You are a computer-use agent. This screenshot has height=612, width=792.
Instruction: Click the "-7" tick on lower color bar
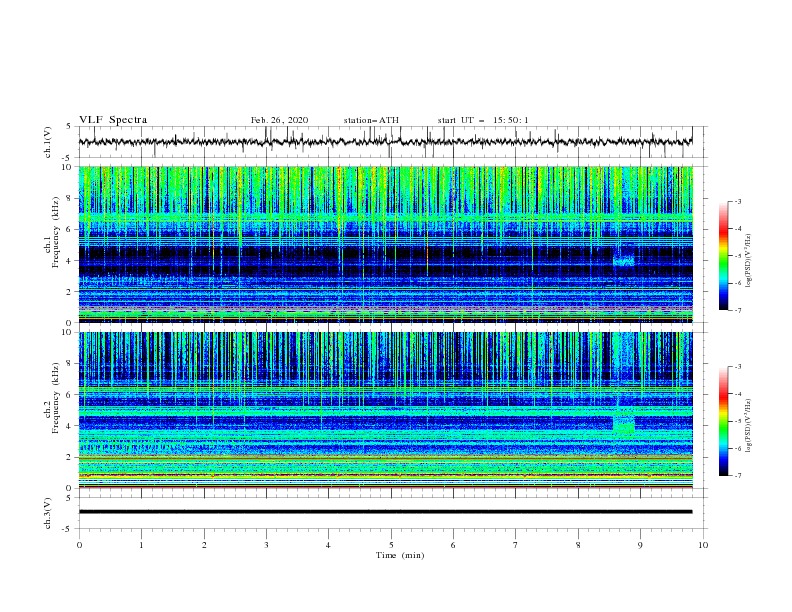(737, 476)
